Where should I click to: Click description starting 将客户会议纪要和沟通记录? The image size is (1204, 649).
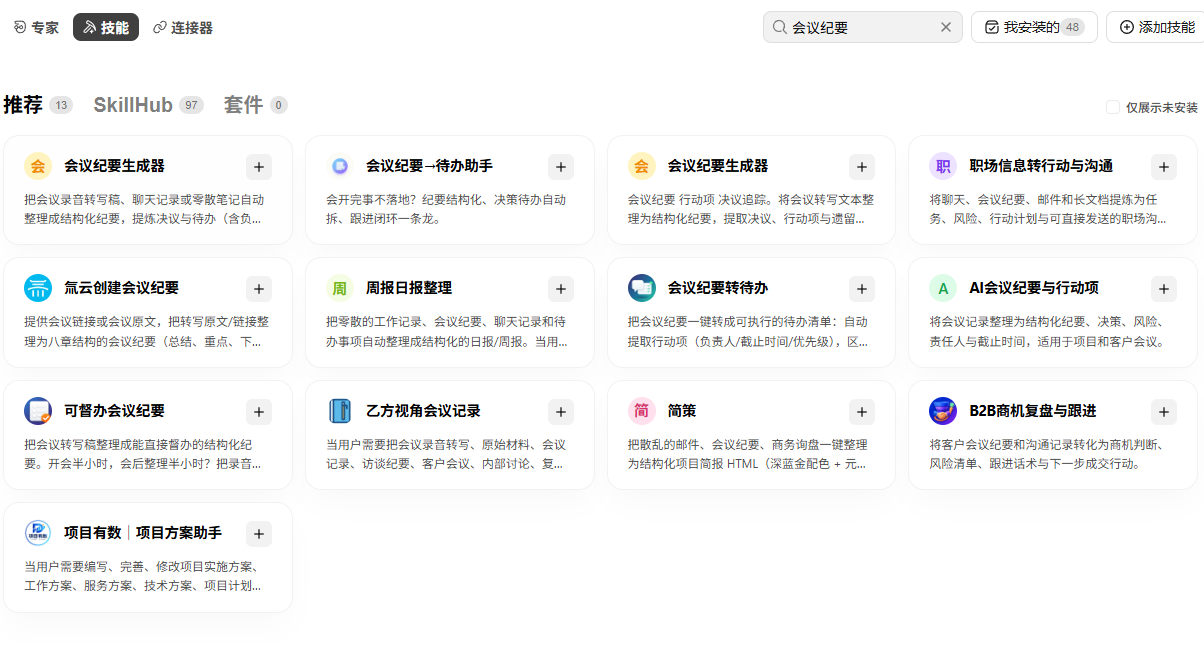pos(1047,454)
